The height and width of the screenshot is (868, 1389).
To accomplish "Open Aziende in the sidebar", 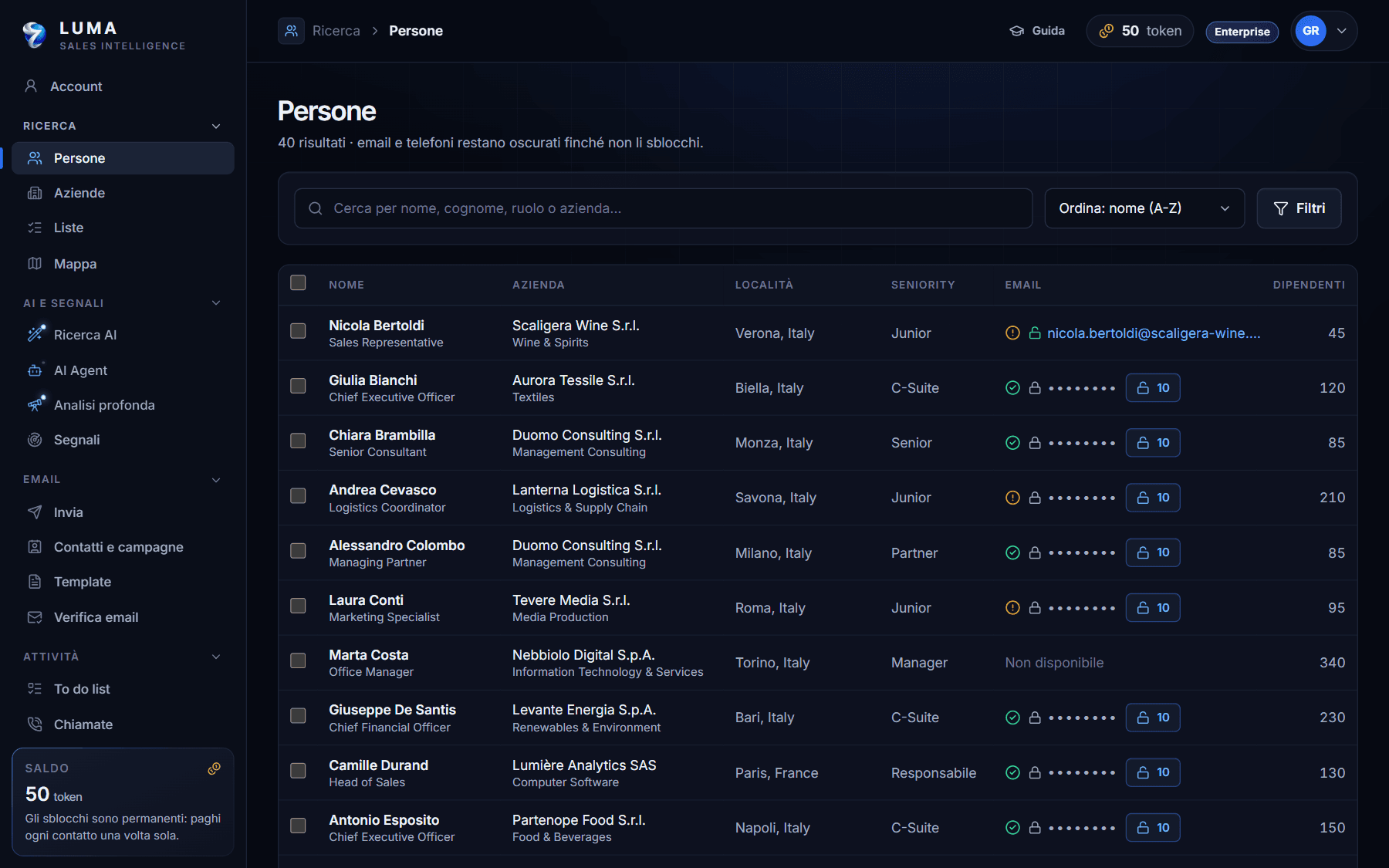I will point(123,193).
